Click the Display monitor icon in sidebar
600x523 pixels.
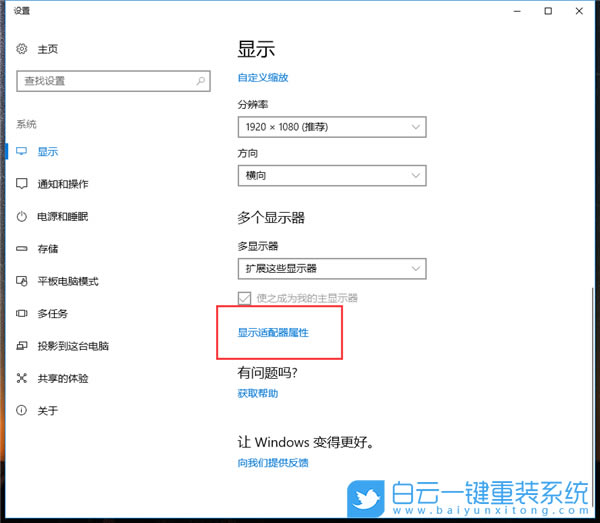(21, 152)
